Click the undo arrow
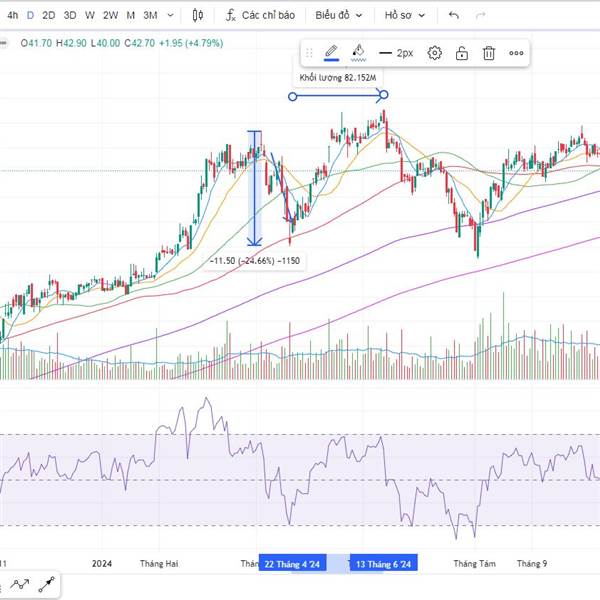The image size is (600, 600). tap(454, 16)
